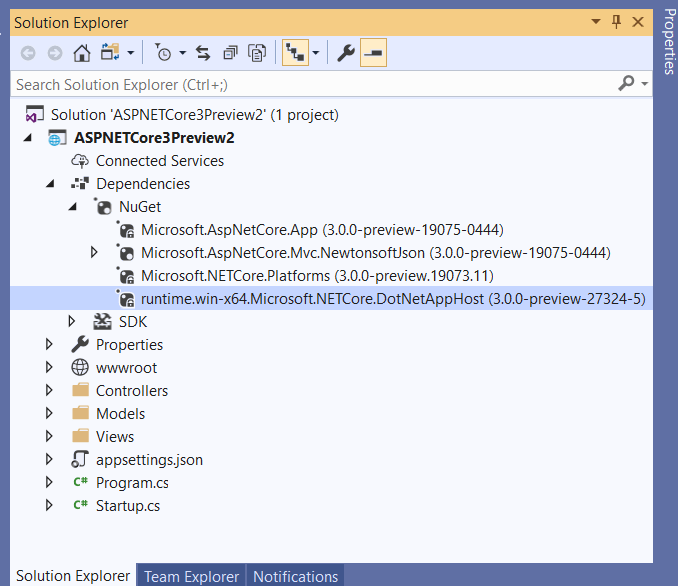Open the Window Position dropdown in title bar

pyautogui.click(x=596, y=22)
